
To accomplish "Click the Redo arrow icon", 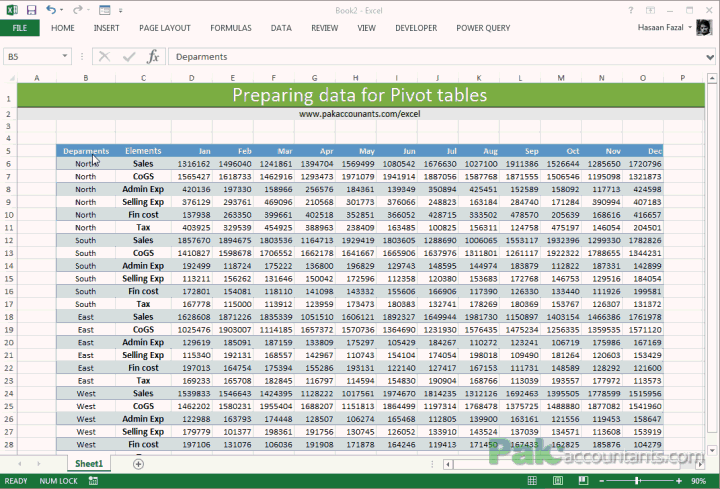I will (x=77, y=10).
